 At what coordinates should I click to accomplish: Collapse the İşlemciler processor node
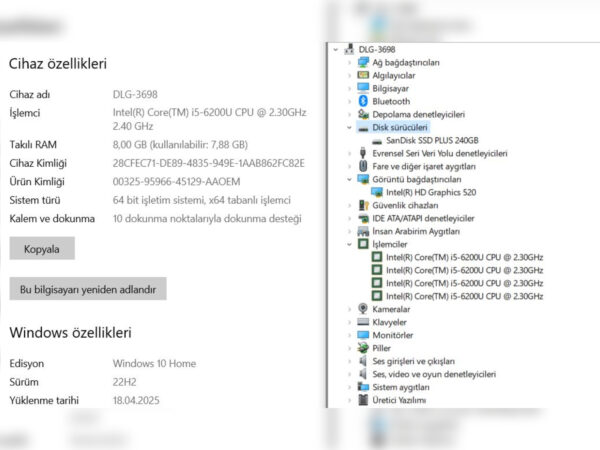tap(349, 244)
